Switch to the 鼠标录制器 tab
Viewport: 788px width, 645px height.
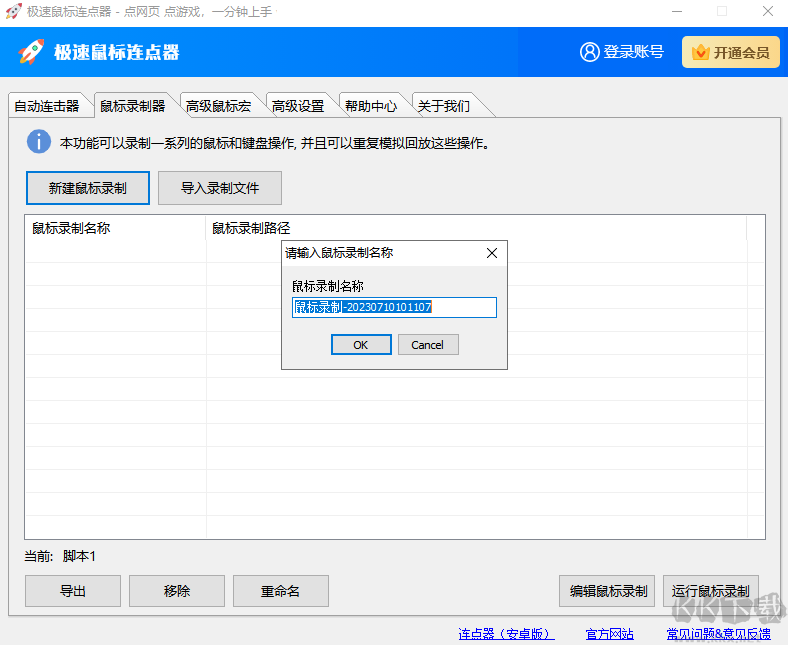[x=133, y=106]
